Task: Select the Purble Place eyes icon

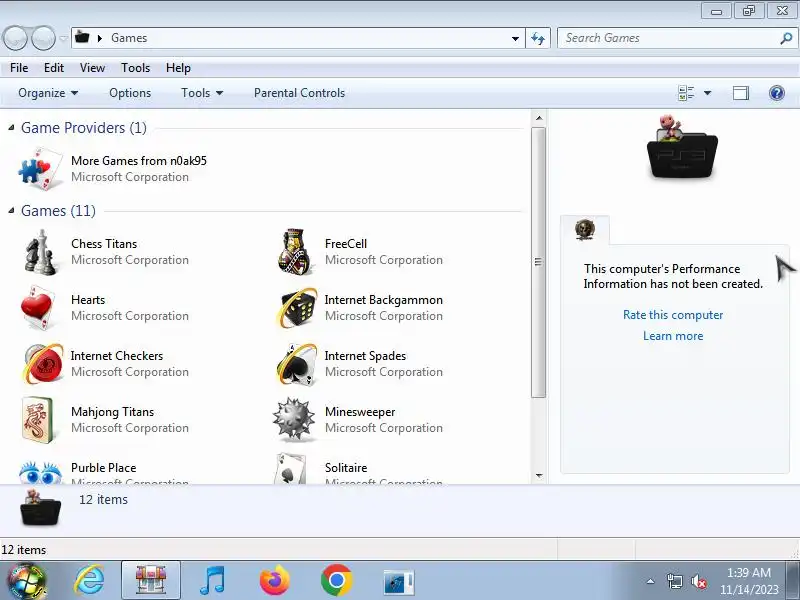Action: [40, 472]
